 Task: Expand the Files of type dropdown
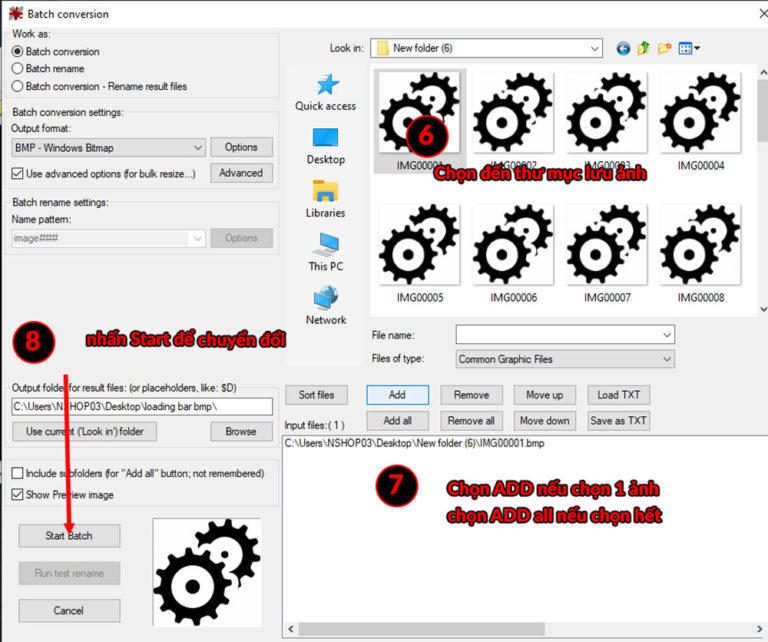(565, 359)
